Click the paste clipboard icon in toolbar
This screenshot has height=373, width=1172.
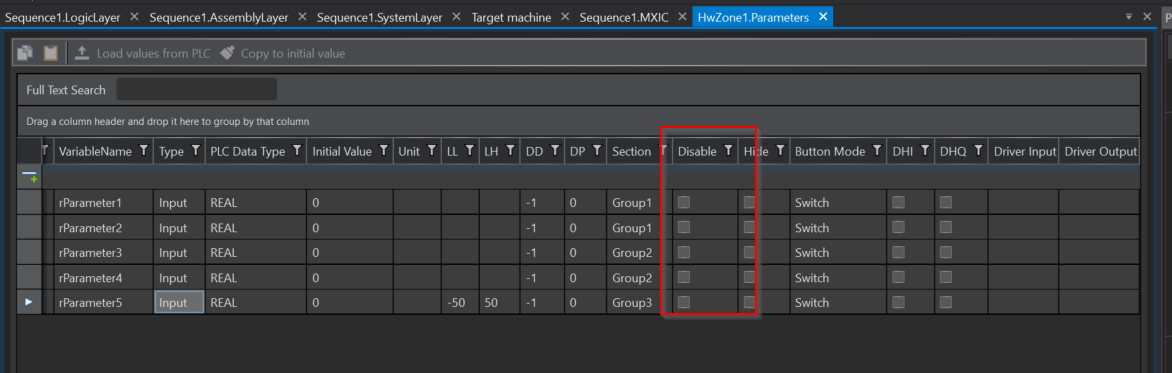tap(50, 53)
